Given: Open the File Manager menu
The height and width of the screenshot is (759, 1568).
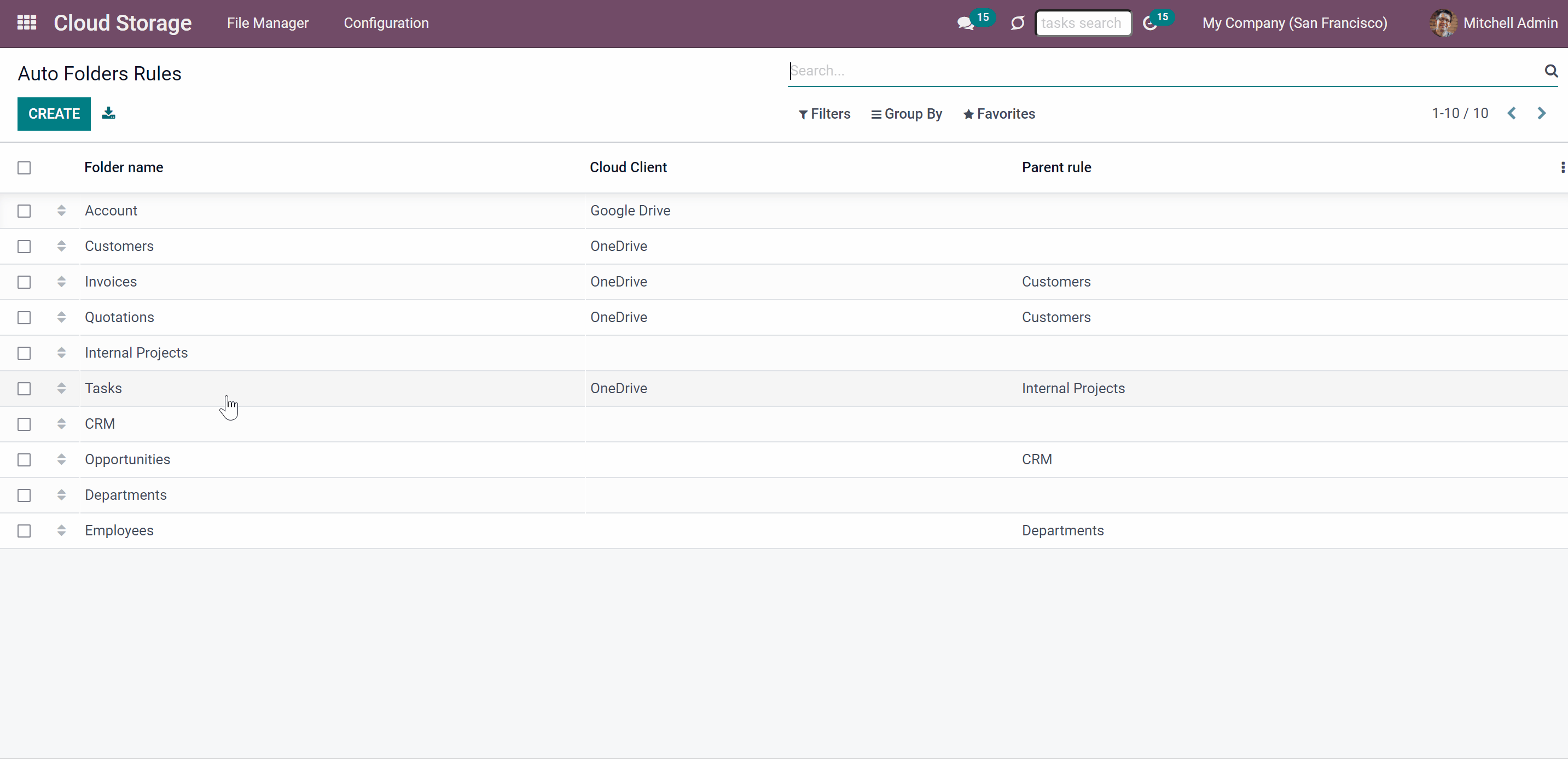Looking at the screenshot, I should click(268, 23).
